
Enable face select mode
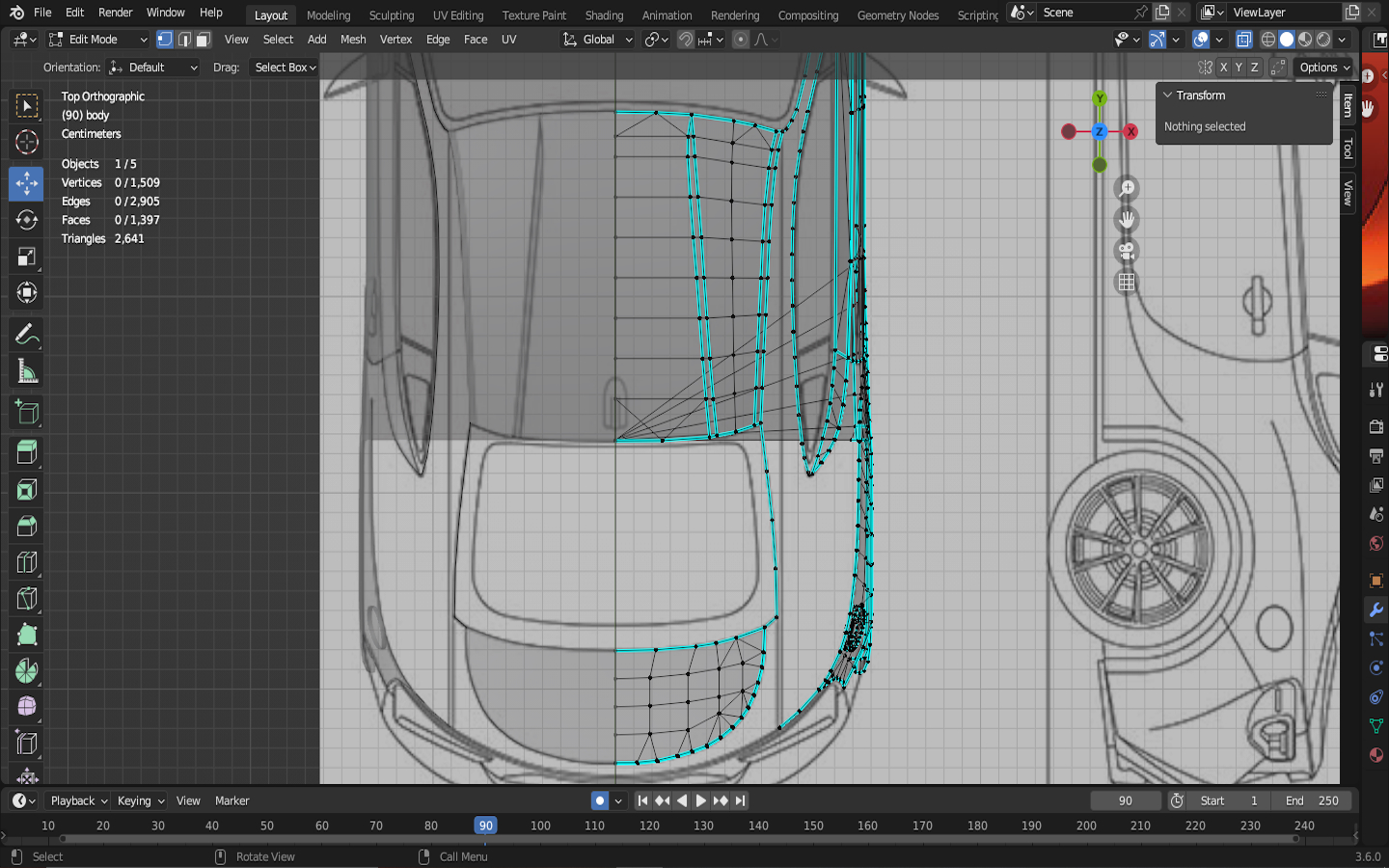[203, 40]
